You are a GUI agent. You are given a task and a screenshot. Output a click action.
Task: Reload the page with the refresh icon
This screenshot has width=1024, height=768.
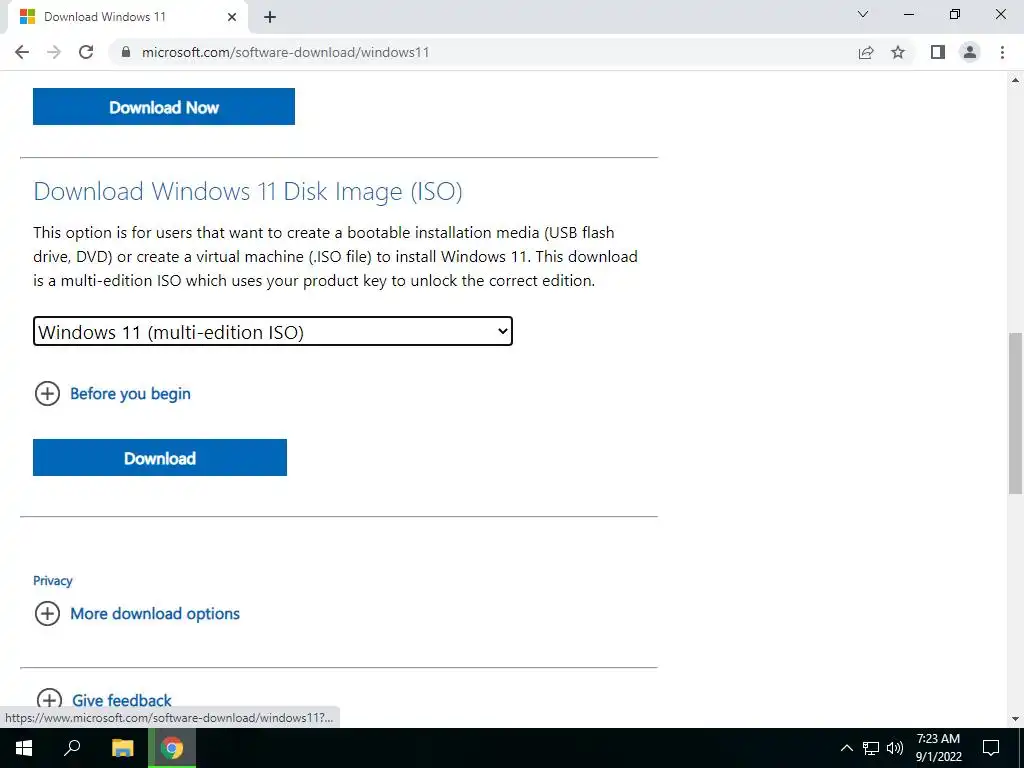pyautogui.click(x=86, y=52)
